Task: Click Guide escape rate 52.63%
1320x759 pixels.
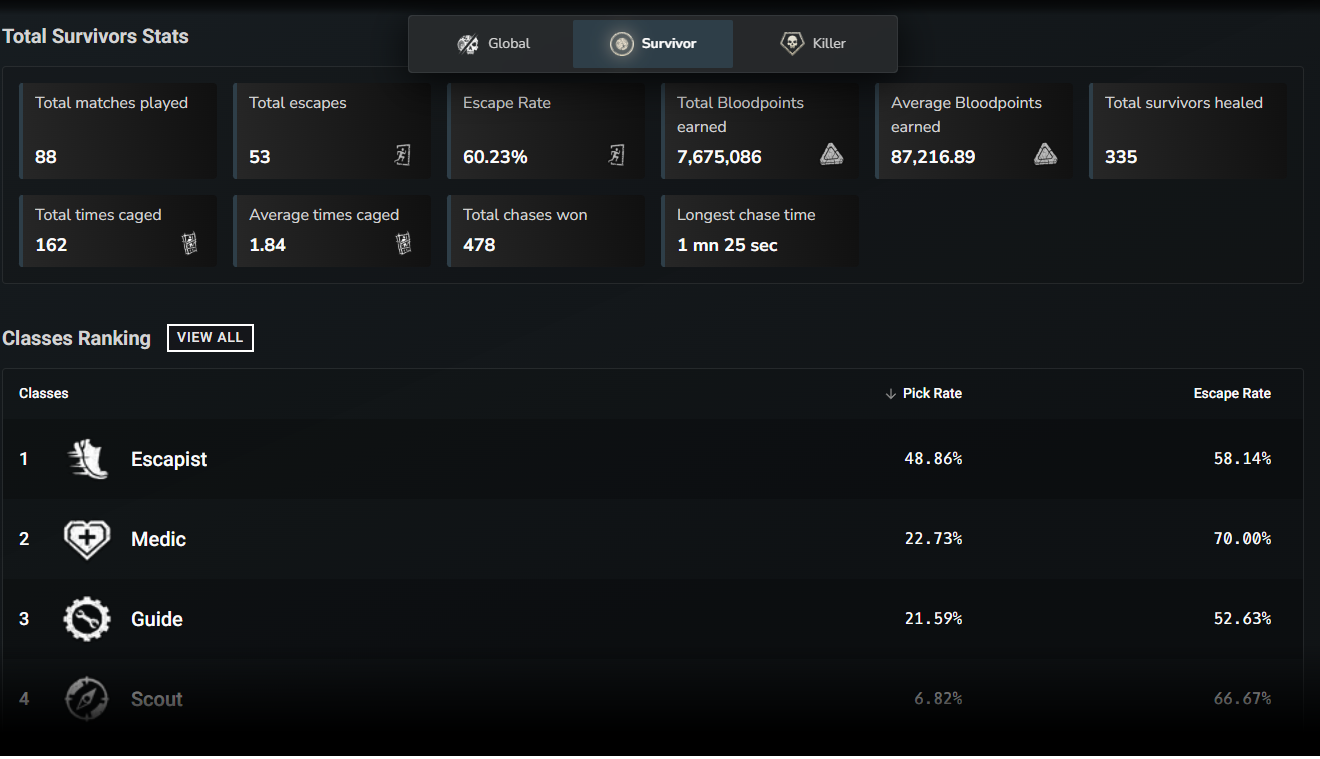Action: 1242,619
